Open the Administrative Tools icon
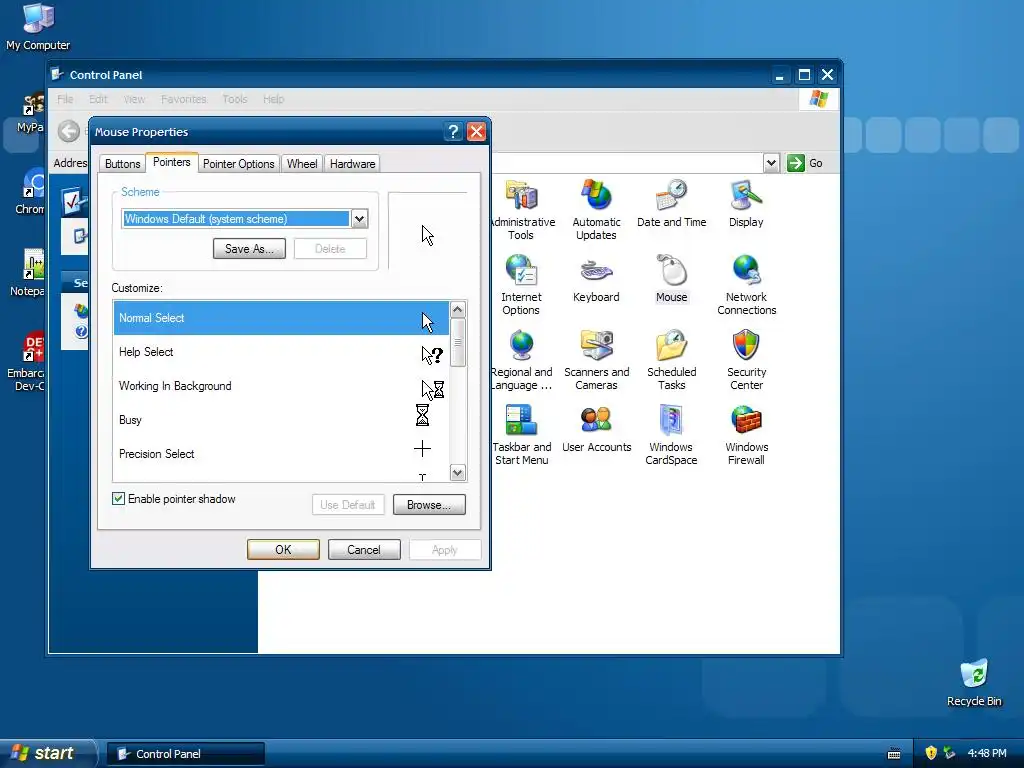The image size is (1024, 768). [521, 195]
